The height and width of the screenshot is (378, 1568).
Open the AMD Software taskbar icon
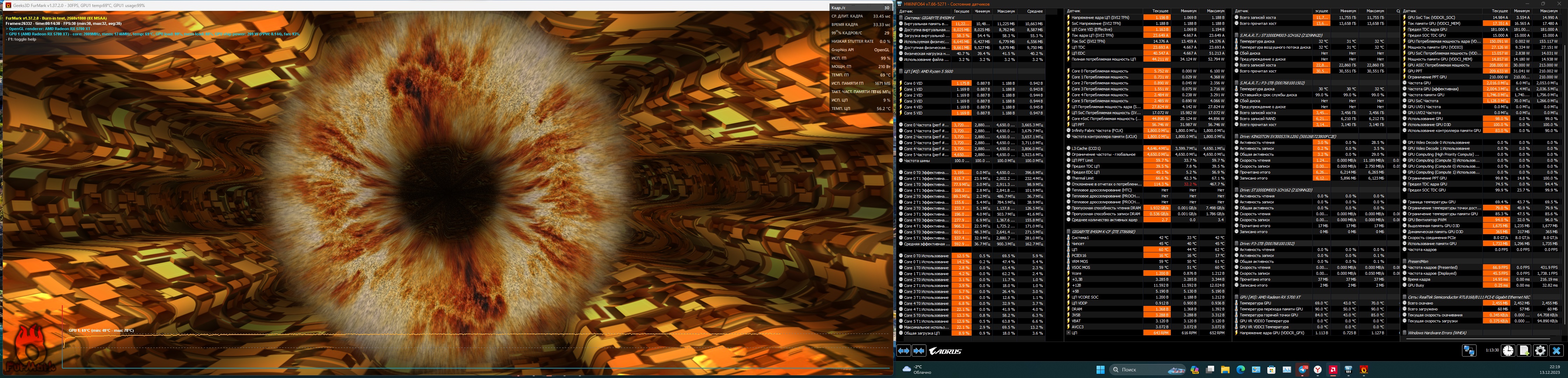pyautogui.click(x=1333, y=370)
